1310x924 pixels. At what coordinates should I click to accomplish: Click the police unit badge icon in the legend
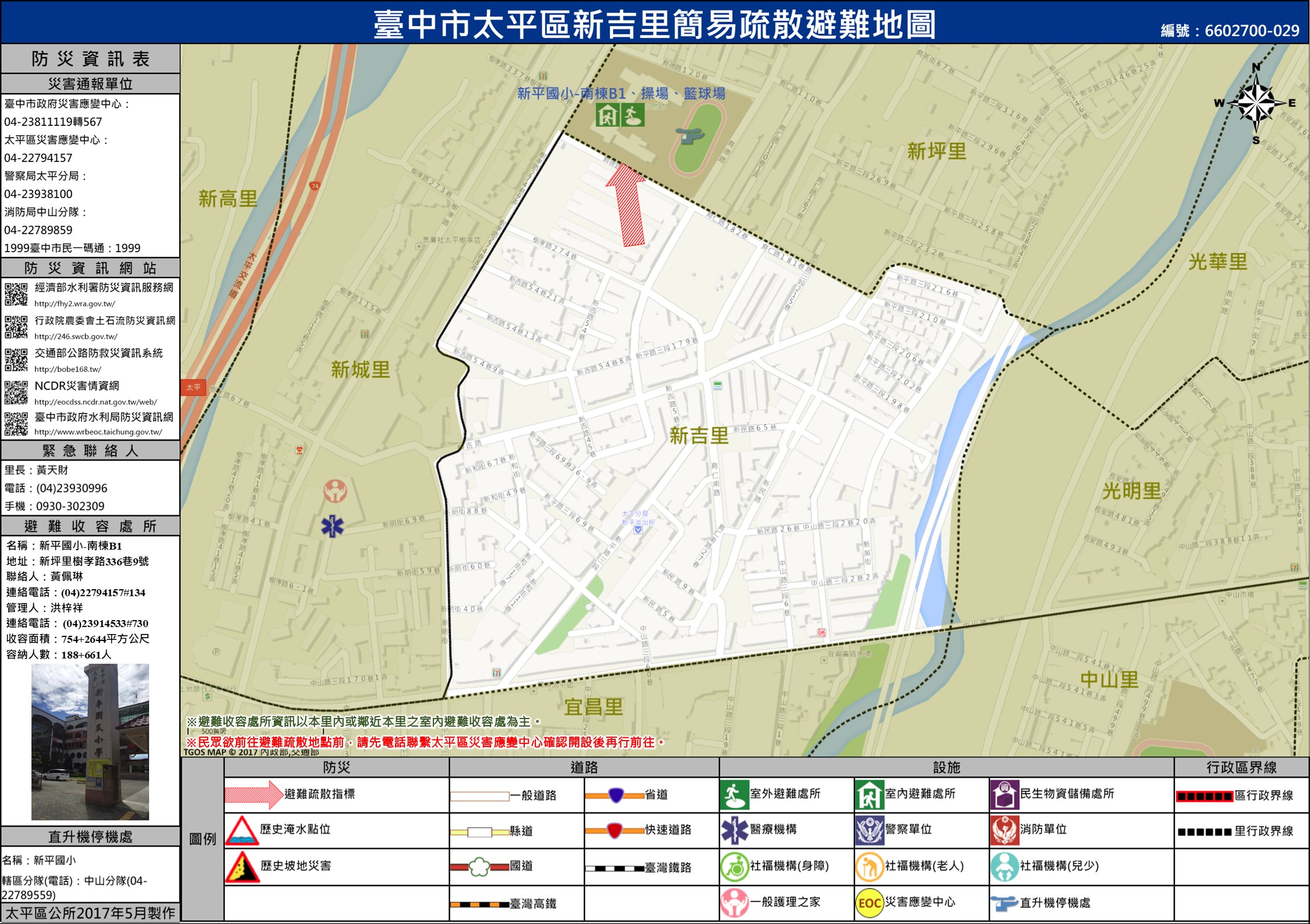point(869,831)
